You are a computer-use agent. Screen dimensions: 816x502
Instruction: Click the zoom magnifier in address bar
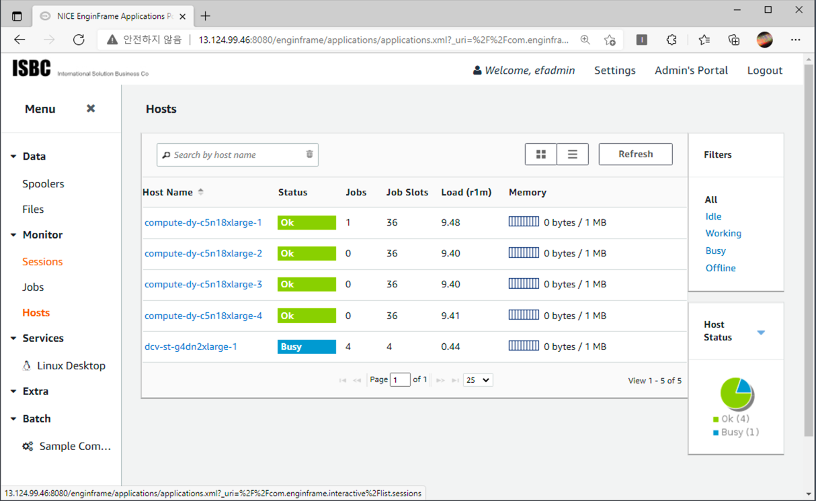pos(585,40)
